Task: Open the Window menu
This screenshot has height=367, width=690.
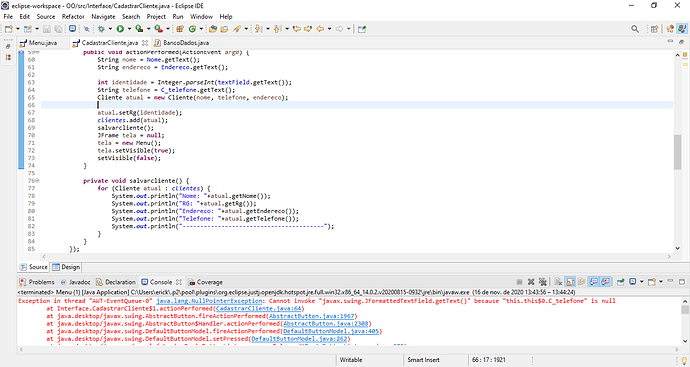Action: [x=201, y=16]
